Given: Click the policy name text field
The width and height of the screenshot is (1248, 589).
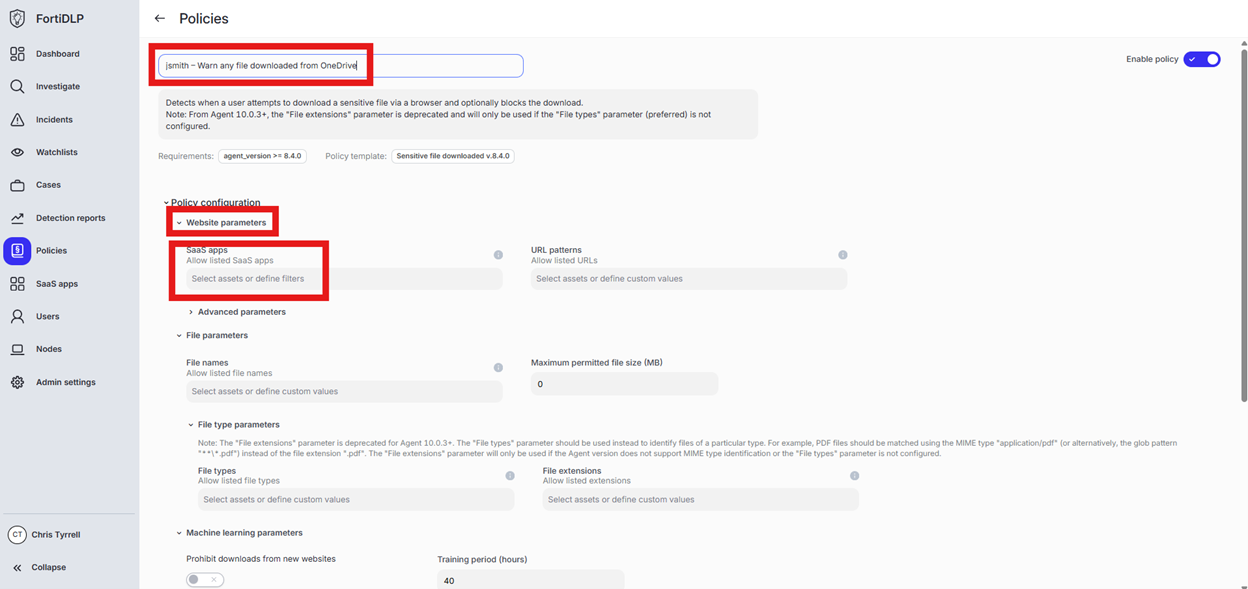Looking at the screenshot, I should click(340, 66).
